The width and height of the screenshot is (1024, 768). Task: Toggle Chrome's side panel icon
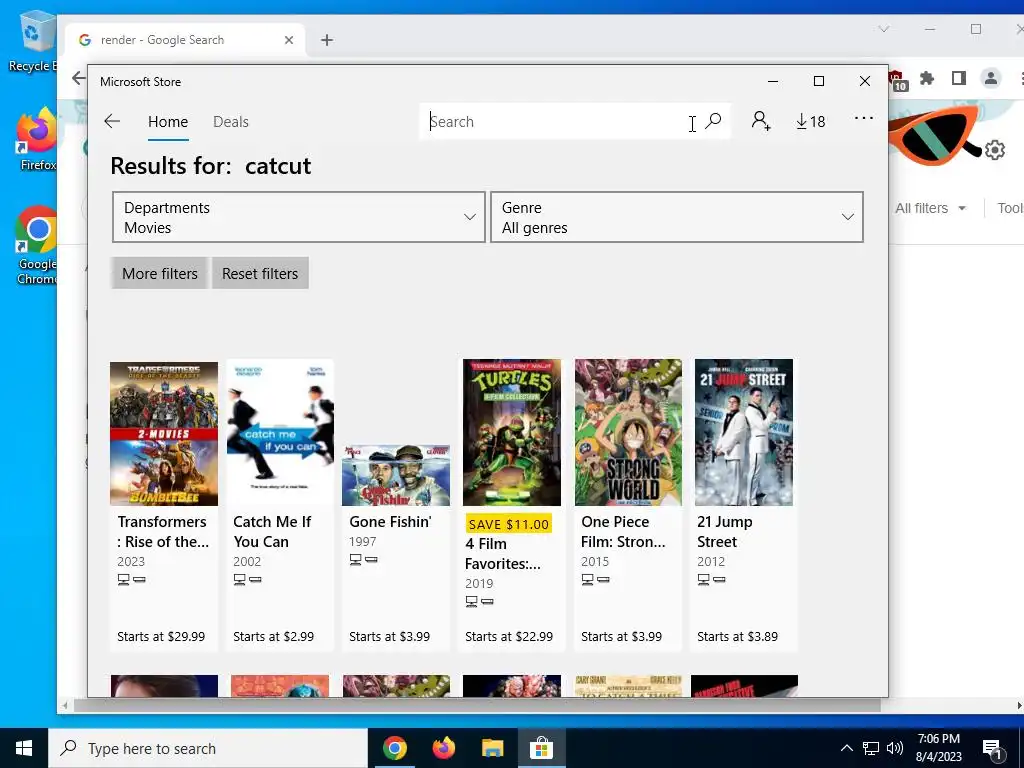pos(959,78)
